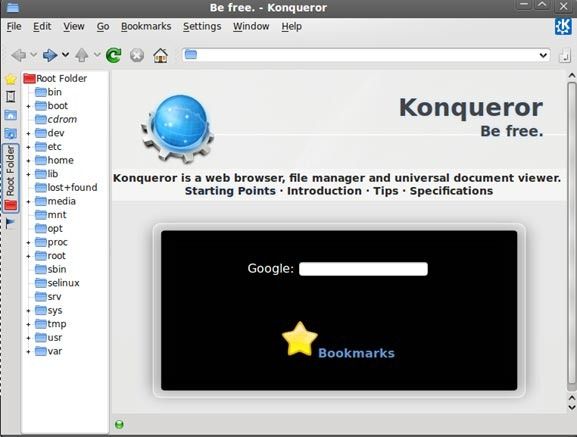
Task: Open location bar dropdown arrow
Action: (543, 56)
